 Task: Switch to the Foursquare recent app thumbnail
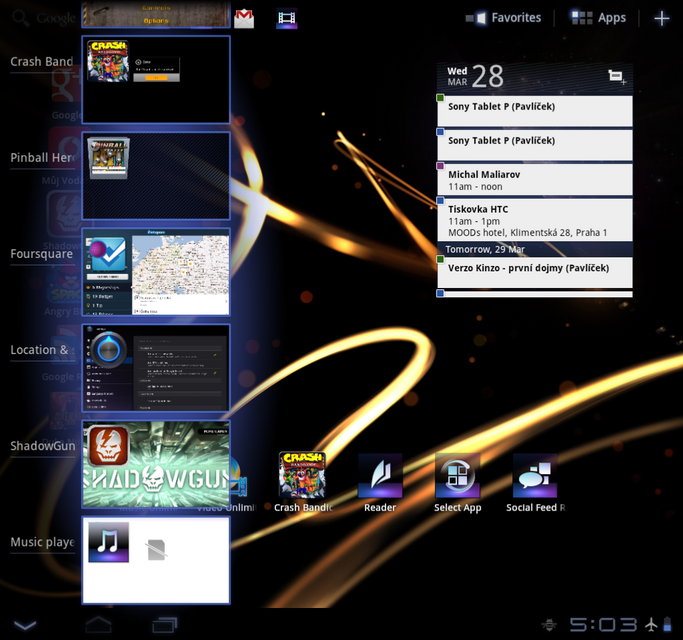point(156,272)
